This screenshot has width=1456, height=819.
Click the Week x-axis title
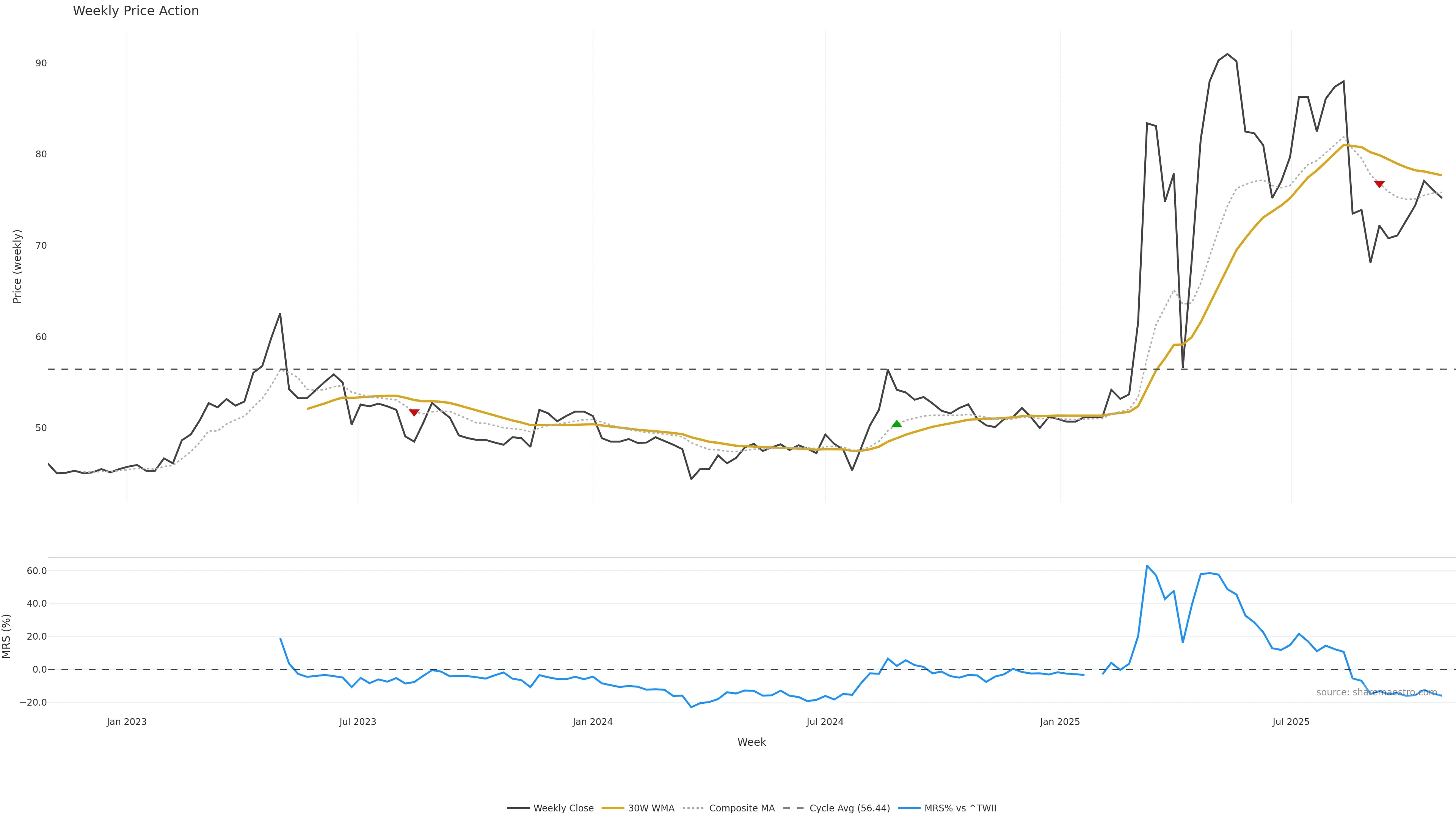pyautogui.click(x=751, y=742)
